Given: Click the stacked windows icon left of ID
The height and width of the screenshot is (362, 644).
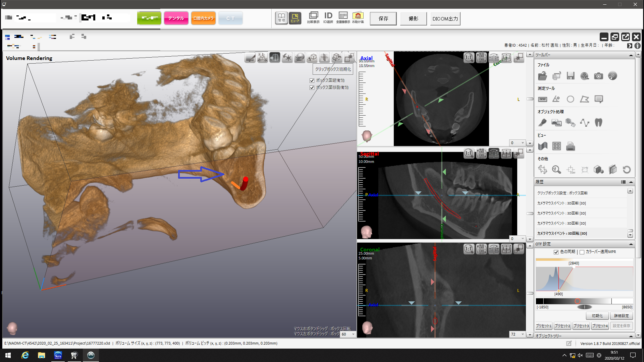Looking at the screenshot, I should [313, 17].
